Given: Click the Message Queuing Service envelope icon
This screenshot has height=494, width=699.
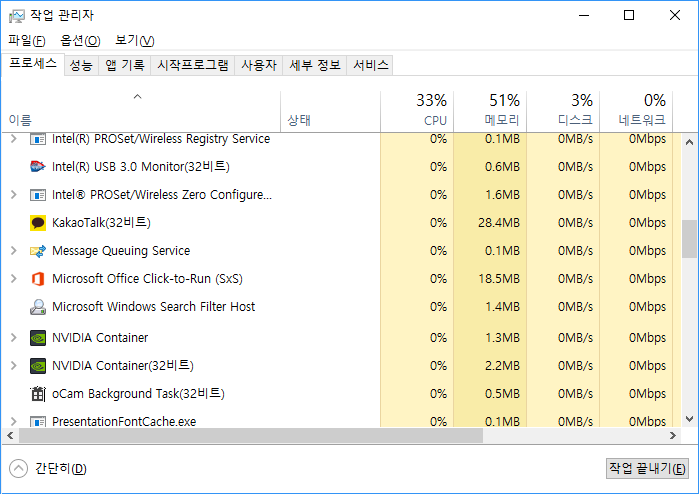Looking at the screenshot, I should 37,251.
